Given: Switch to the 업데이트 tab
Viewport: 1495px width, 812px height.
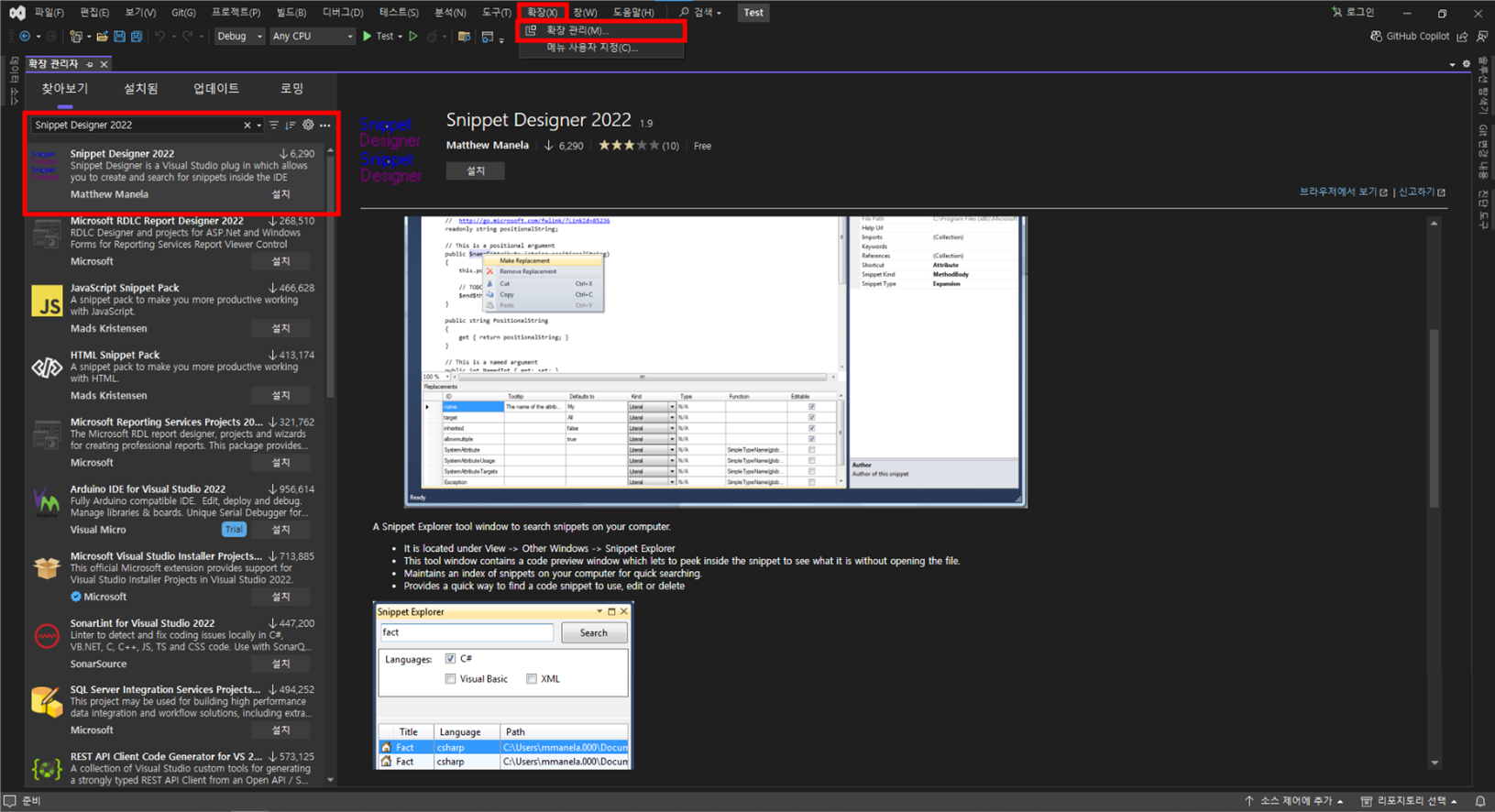Looking at the screenshot, I should point(216,89).
